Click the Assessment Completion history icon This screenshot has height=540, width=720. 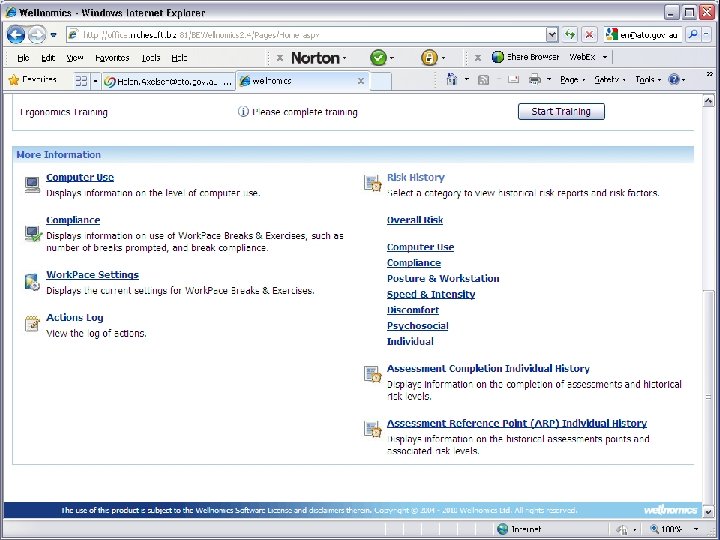pyautogui.click(x=372, y=374)
